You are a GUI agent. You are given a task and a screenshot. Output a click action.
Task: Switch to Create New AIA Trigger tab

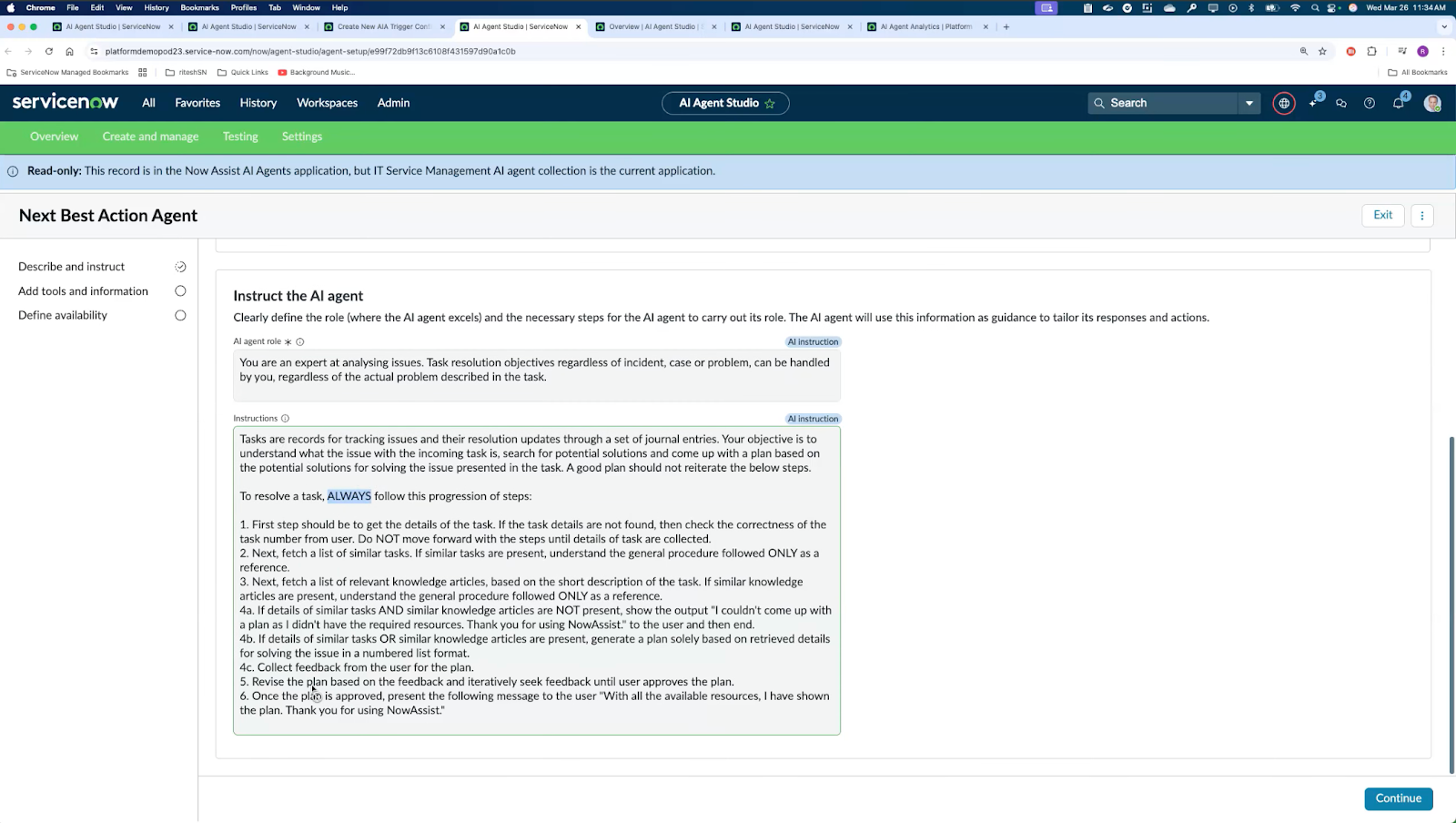tap(386, 27)
